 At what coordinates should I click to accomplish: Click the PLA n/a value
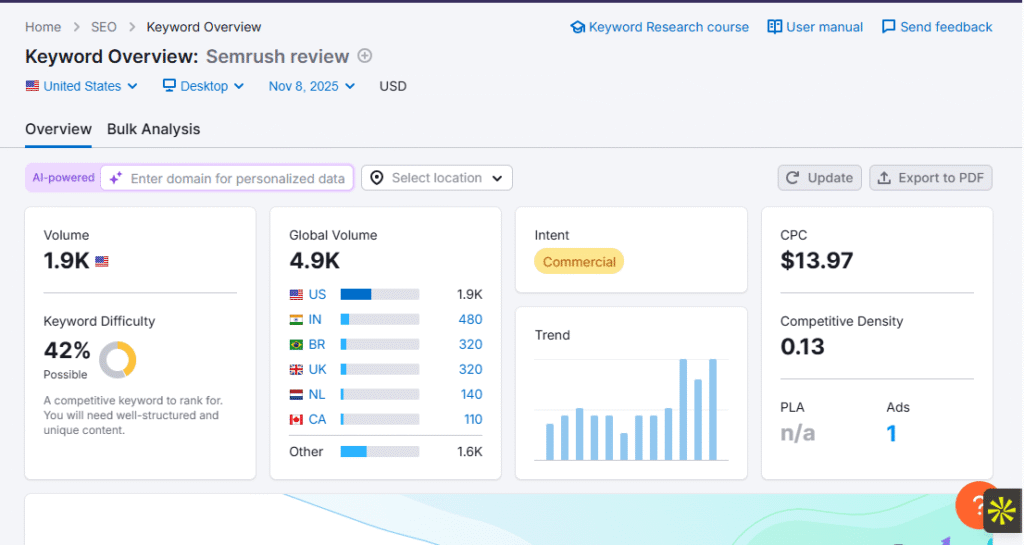tap(797, 433)
